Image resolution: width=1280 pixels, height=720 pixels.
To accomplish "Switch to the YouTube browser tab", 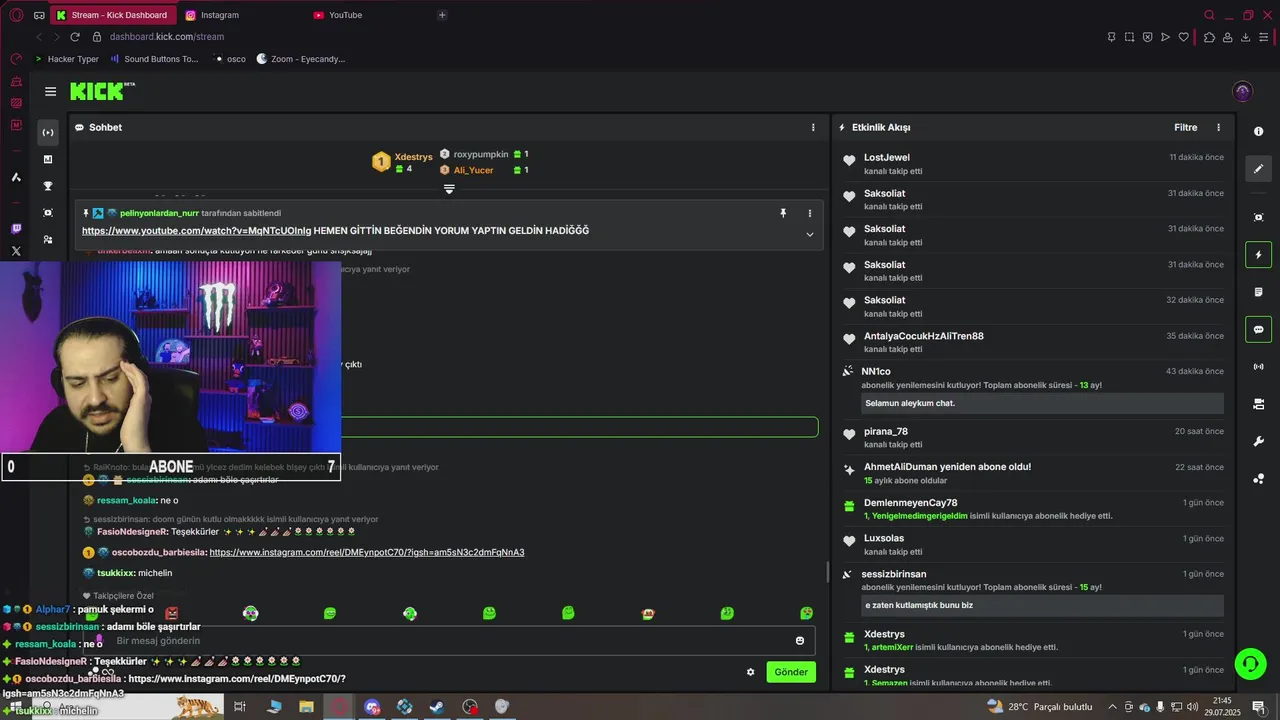I will coord(368,15).
